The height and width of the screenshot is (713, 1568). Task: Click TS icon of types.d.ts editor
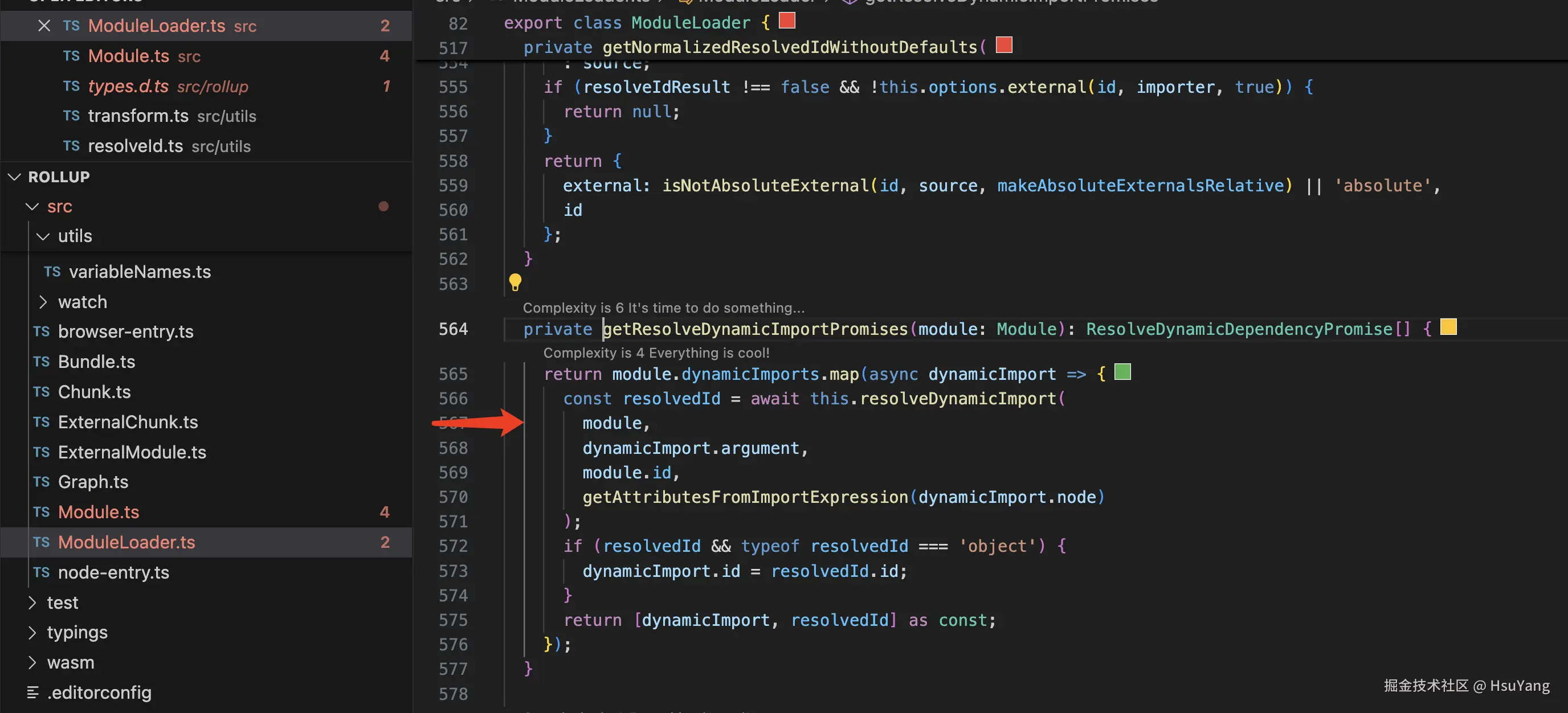click(71, 87)
